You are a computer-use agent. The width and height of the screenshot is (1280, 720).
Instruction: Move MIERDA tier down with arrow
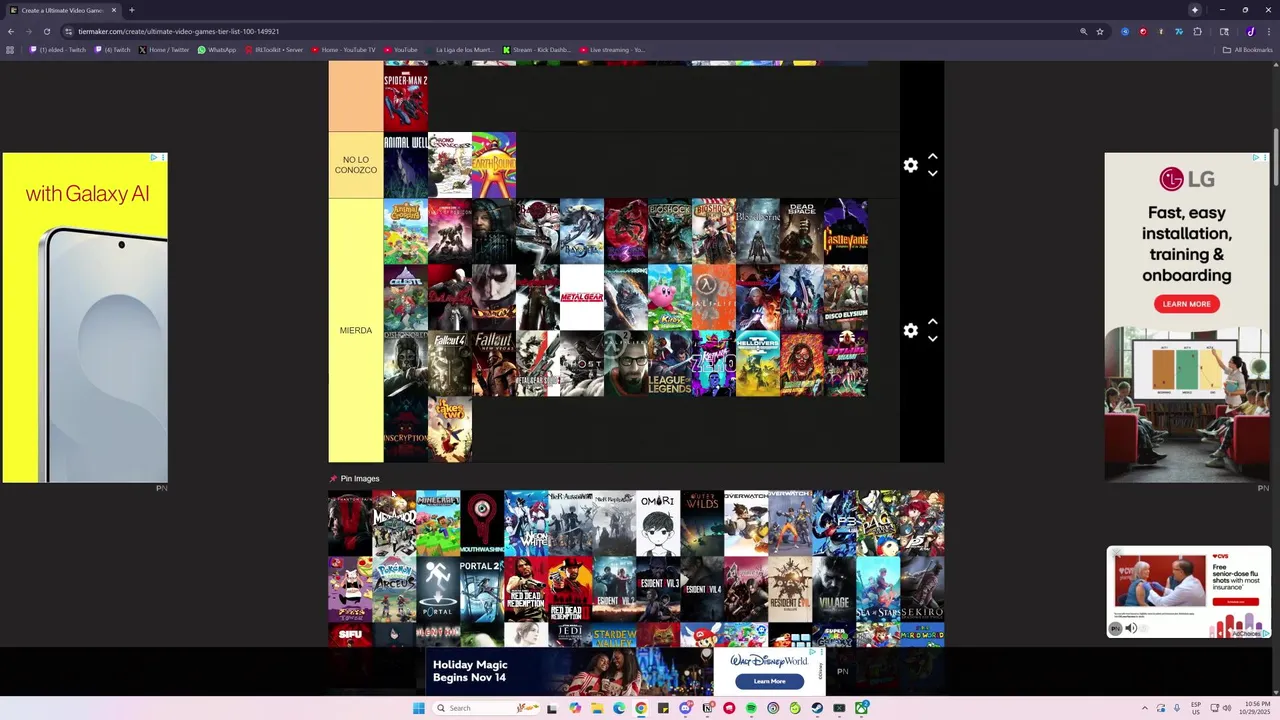[x=932, y=339]
